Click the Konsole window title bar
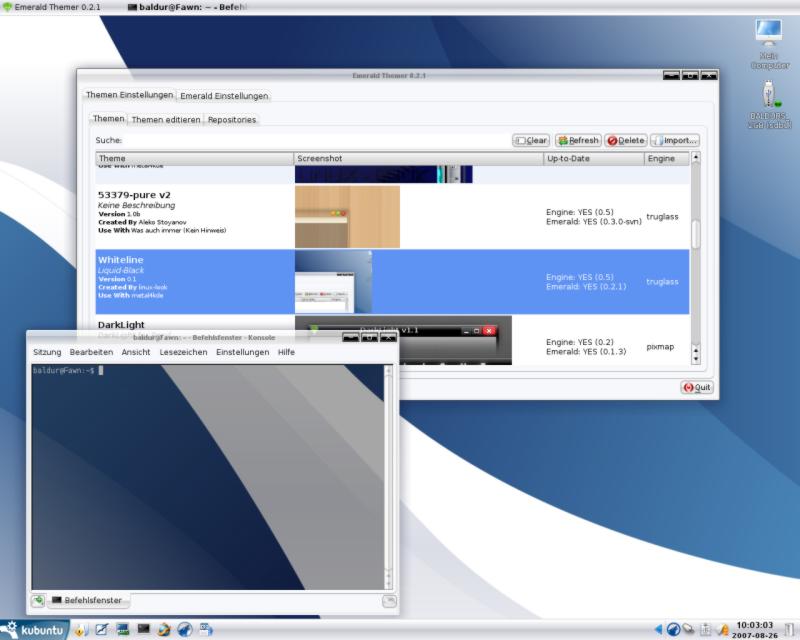This screenshot has width=800, height=640. point(204,337)
